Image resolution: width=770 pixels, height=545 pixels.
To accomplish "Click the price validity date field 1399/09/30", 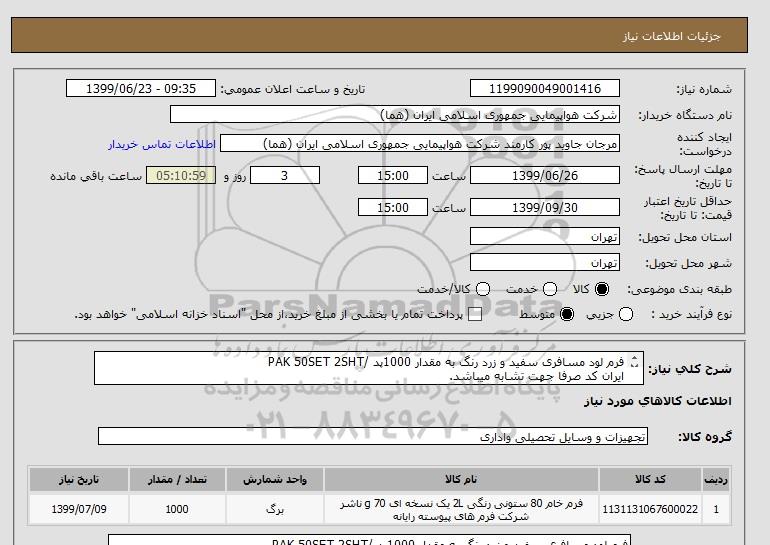I will pos(545,208).
